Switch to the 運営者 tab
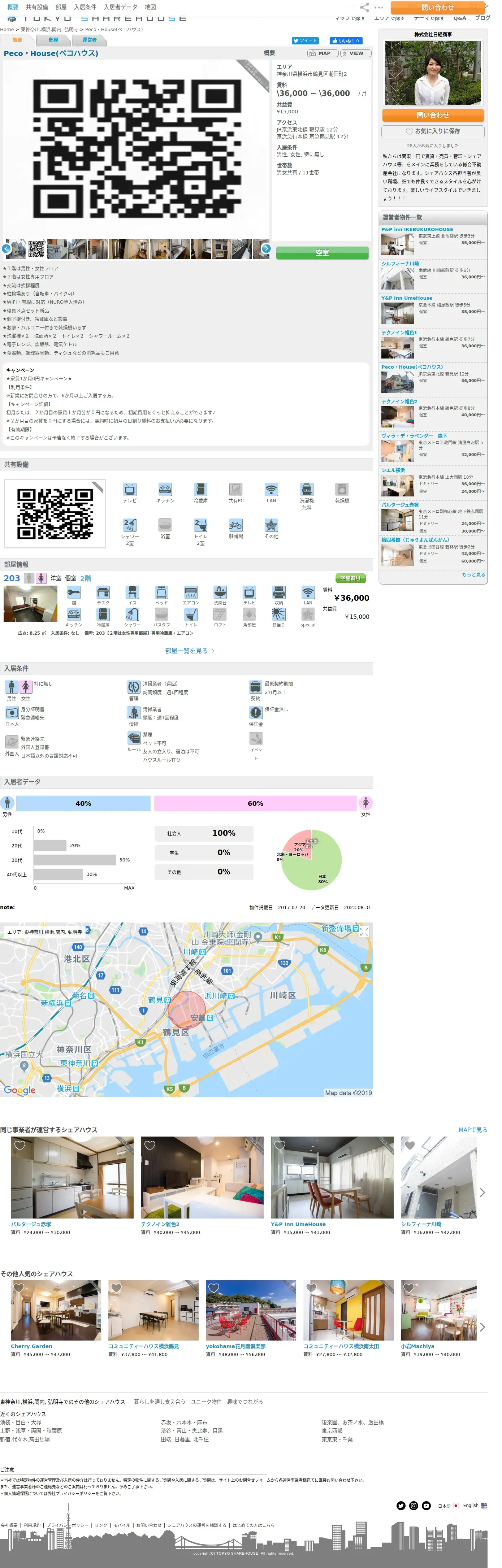 (x=90, y=40)
